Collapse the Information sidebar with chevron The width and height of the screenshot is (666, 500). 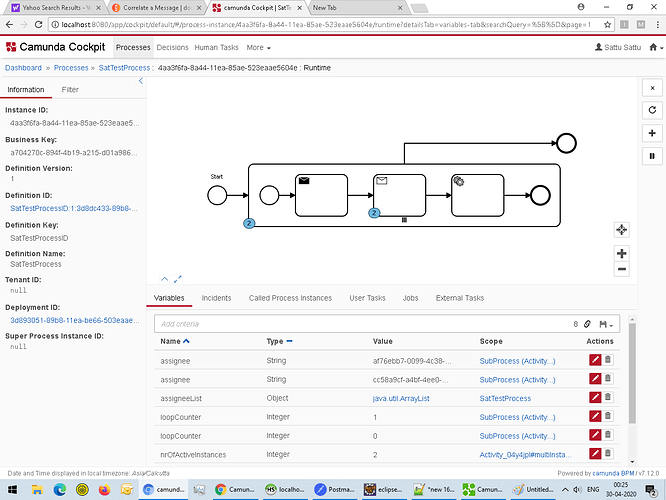141,81
